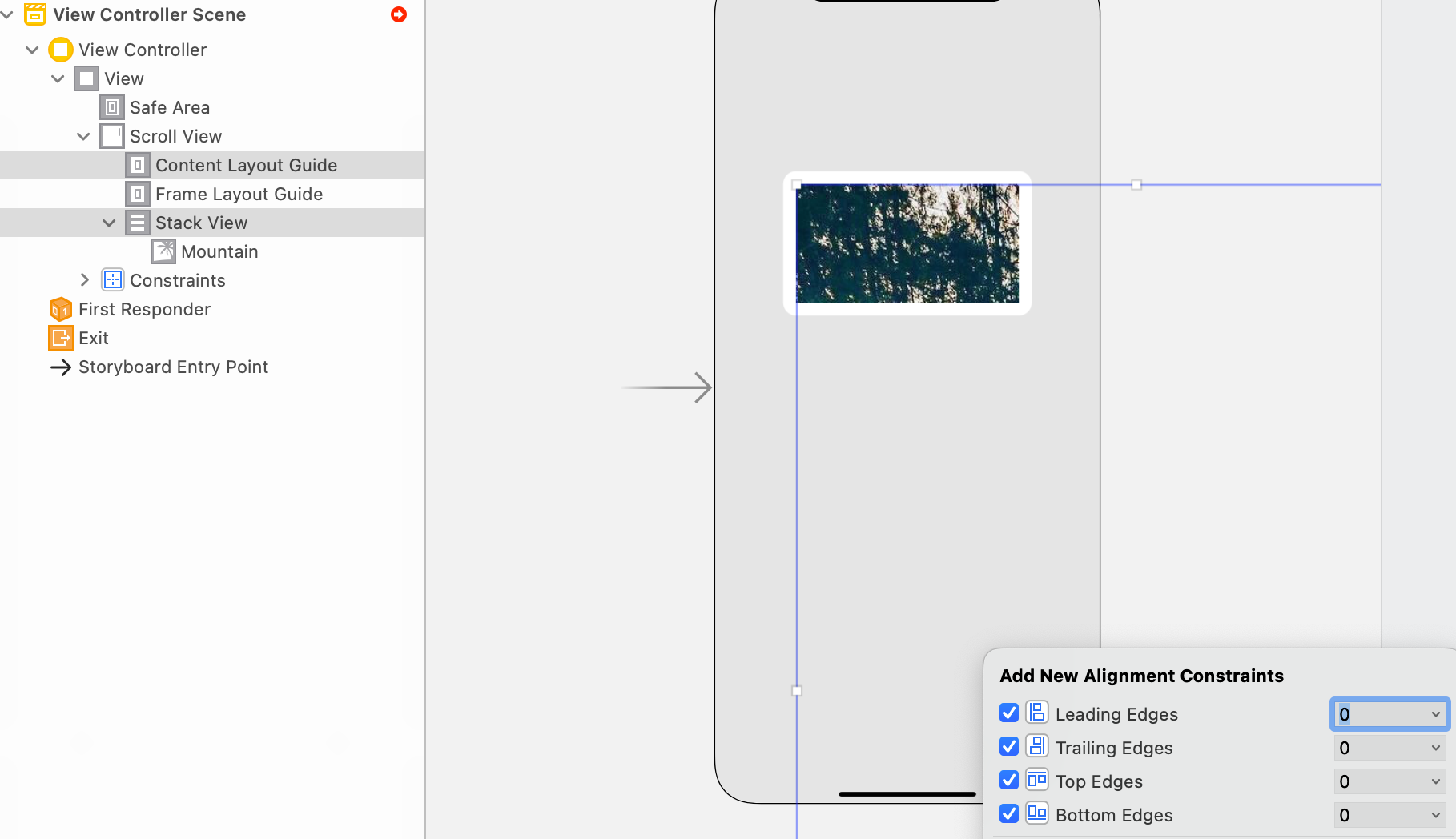
Task: Click the First Responder cube icon
Action: [60, 309]
